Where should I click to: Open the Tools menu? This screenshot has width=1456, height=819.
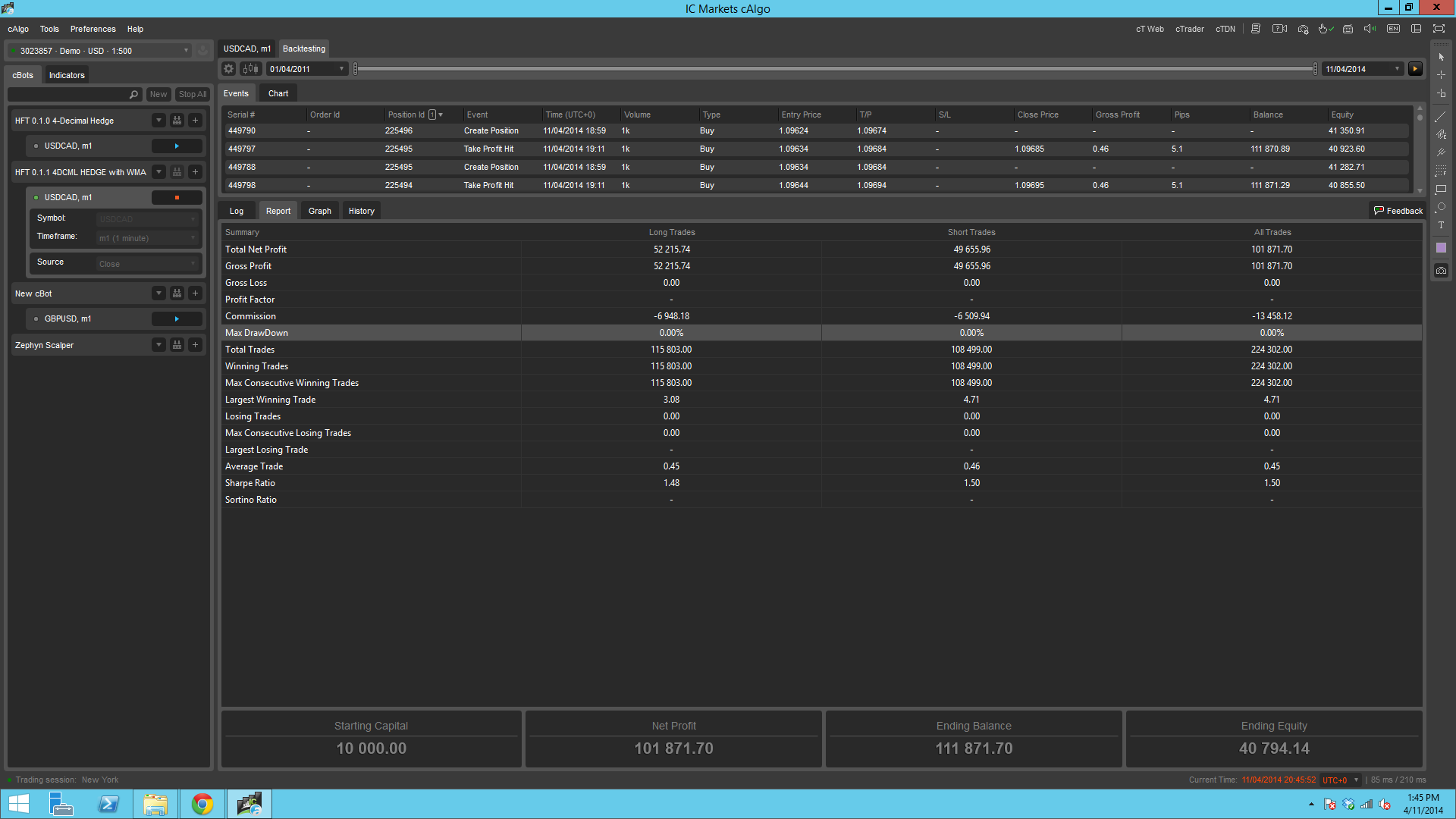49,30
